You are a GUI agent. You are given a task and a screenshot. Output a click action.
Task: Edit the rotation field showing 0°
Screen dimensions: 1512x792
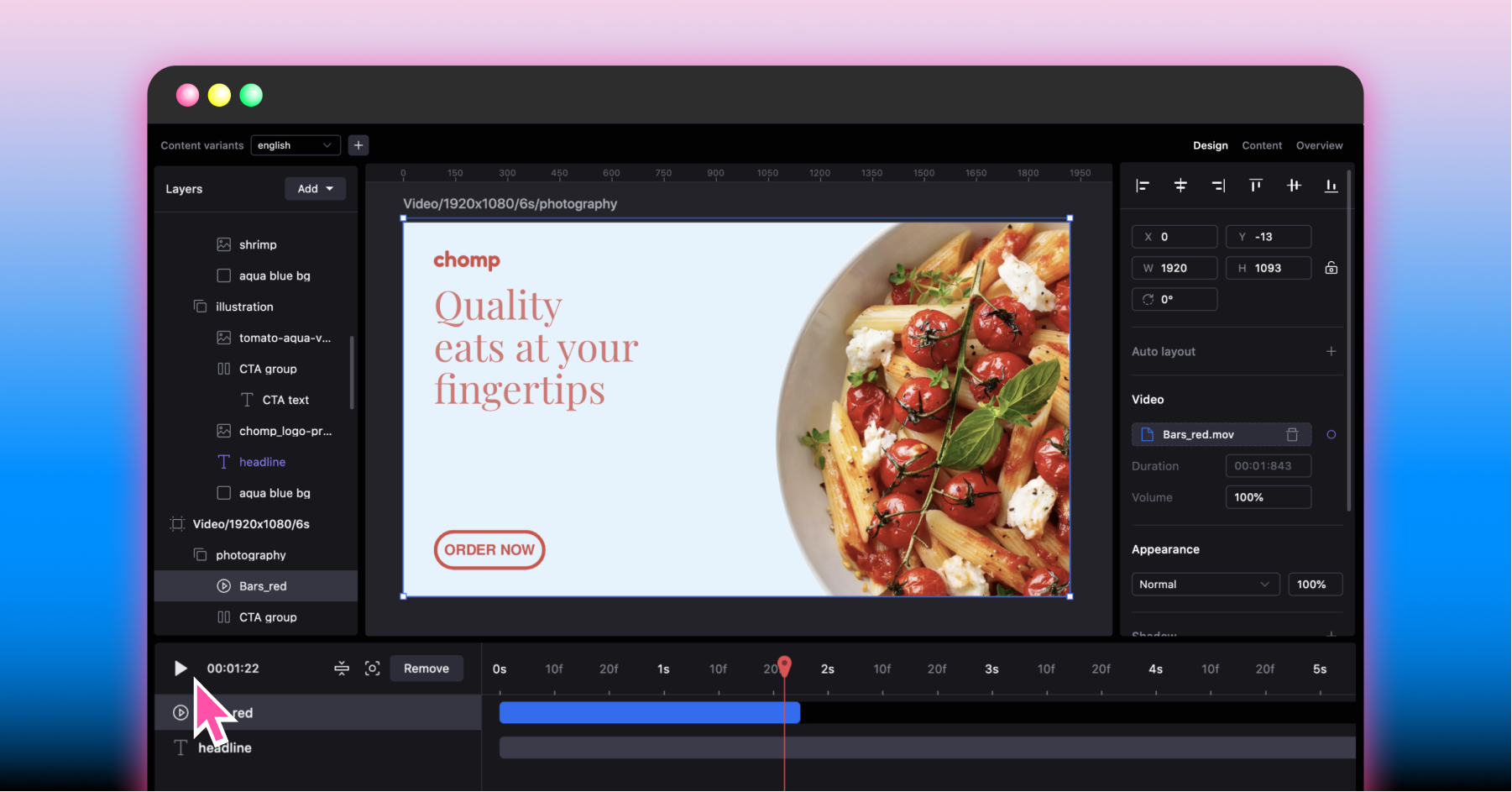(x=1175, y=299)
